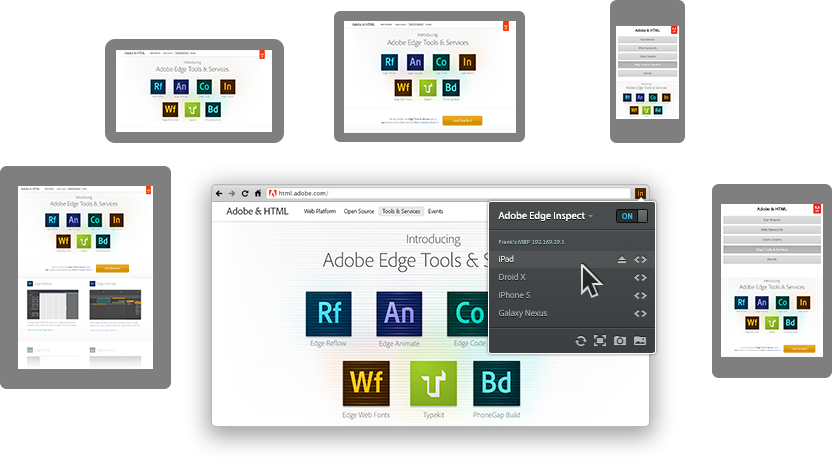Image resolution: width=832 pixels, height=459 pixels.
Task: Open remote inspection for iPhone 5
Action: 640,296
